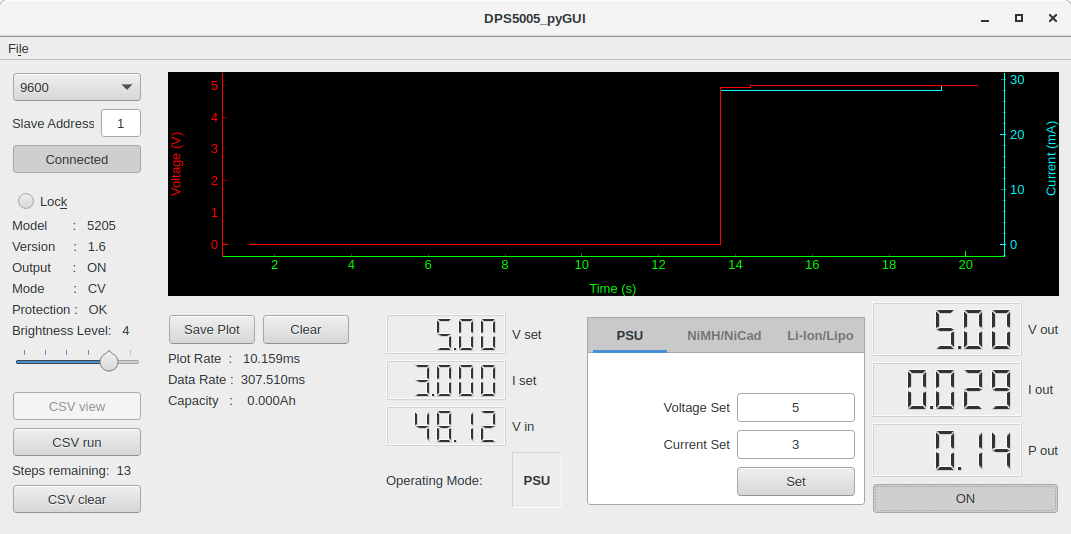This screenshot has width=1071, height=534.
Task: Click the V in display showing 48.12
Action: pos(445,426)
